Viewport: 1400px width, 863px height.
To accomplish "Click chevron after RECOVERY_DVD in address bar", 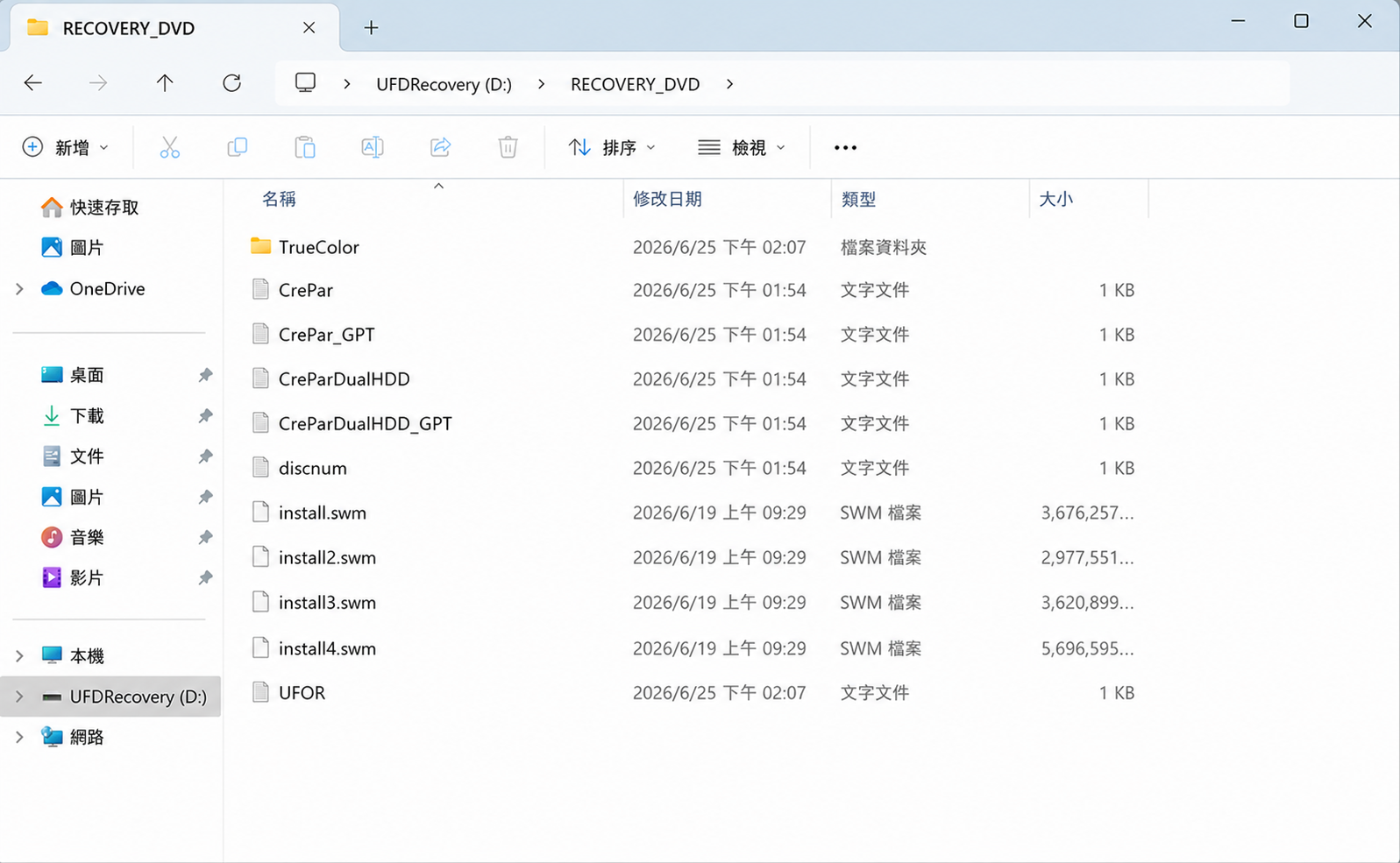I will tap(729, 84).
